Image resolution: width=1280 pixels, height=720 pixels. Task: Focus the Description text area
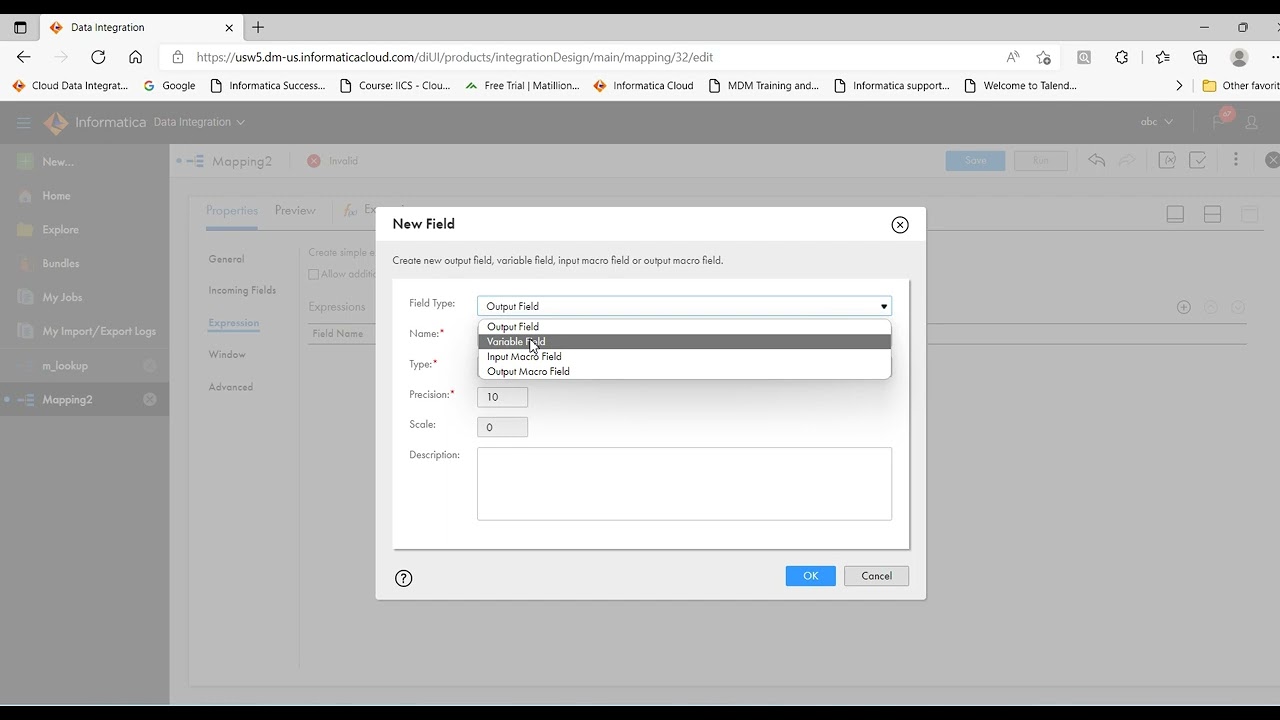pos(684,484)
